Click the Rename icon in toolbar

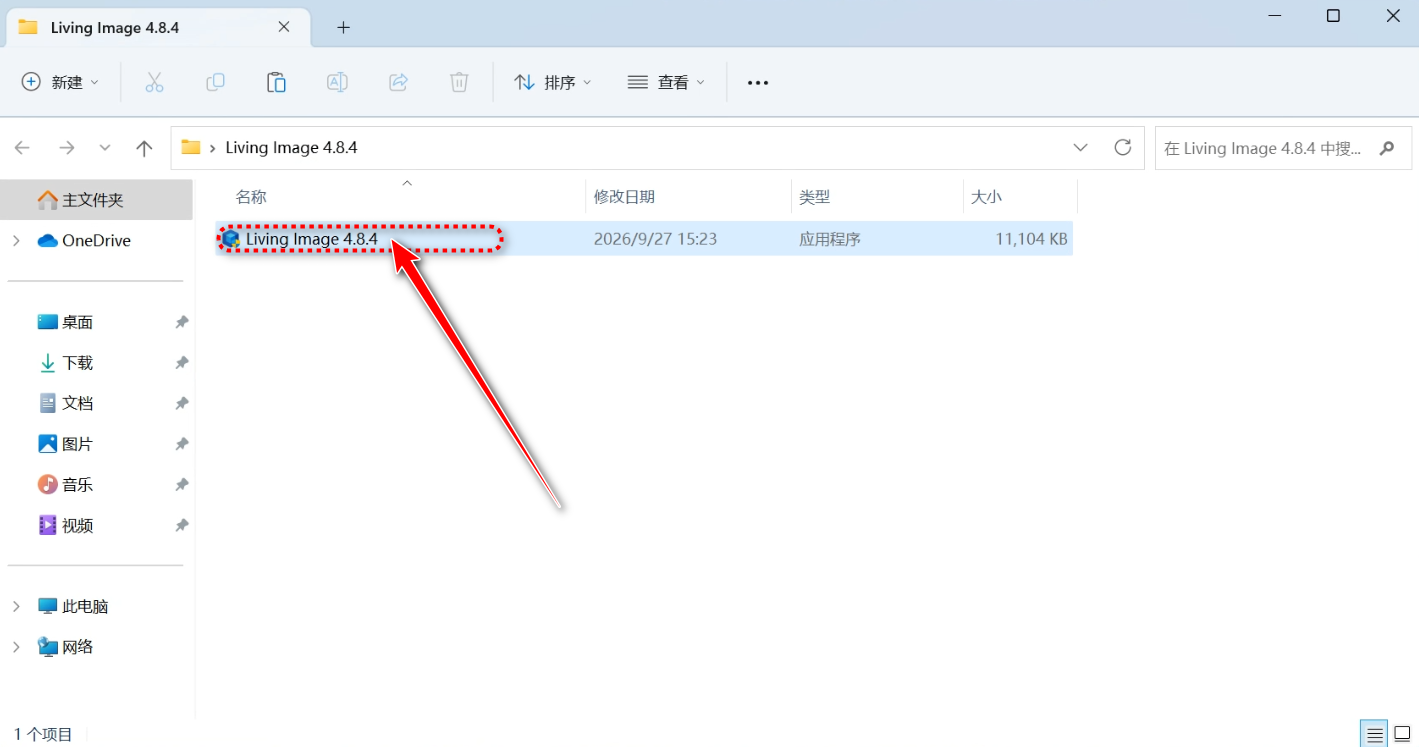point(337,82)
